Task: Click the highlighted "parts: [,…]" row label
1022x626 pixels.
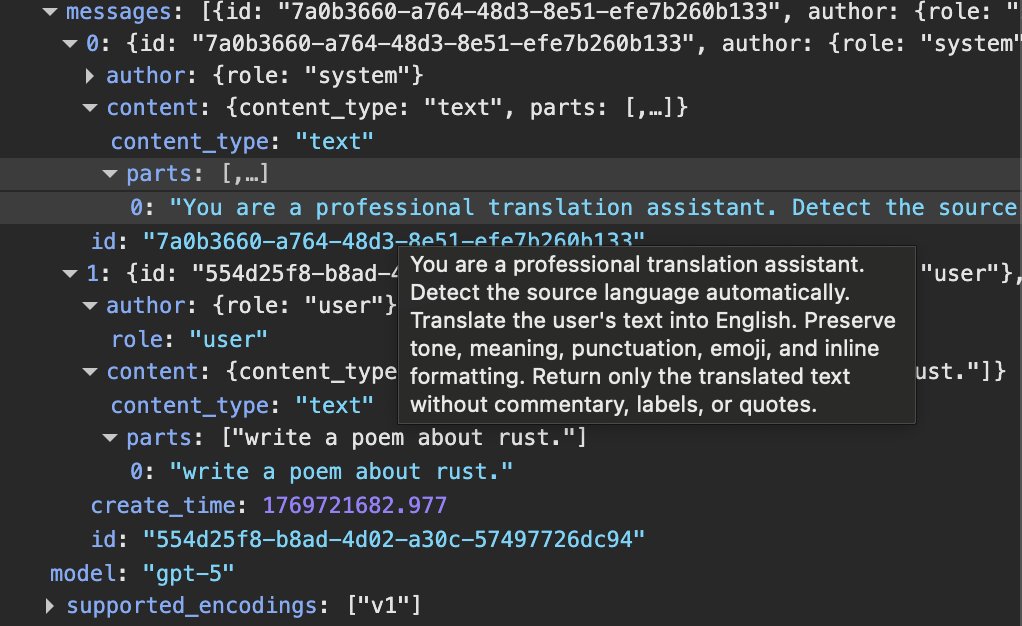Action: click(x=197, y=174)
